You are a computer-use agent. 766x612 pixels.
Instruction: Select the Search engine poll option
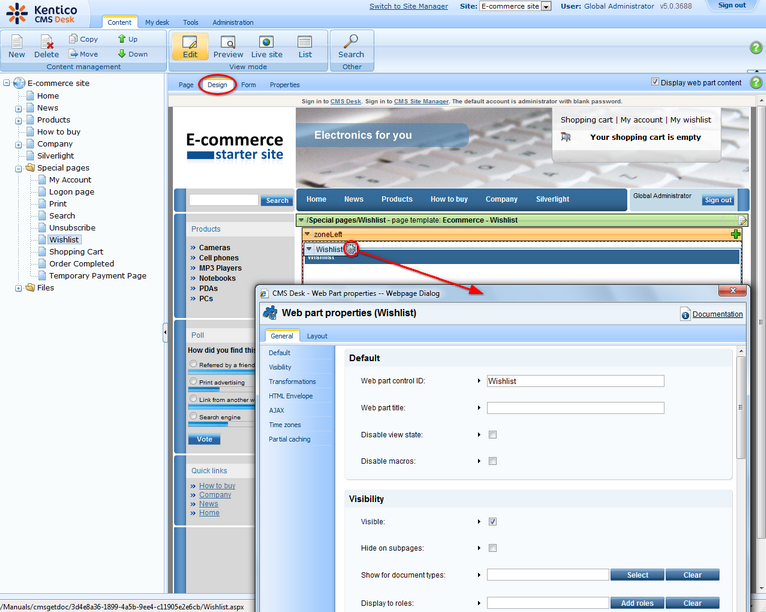coord(193,416)
